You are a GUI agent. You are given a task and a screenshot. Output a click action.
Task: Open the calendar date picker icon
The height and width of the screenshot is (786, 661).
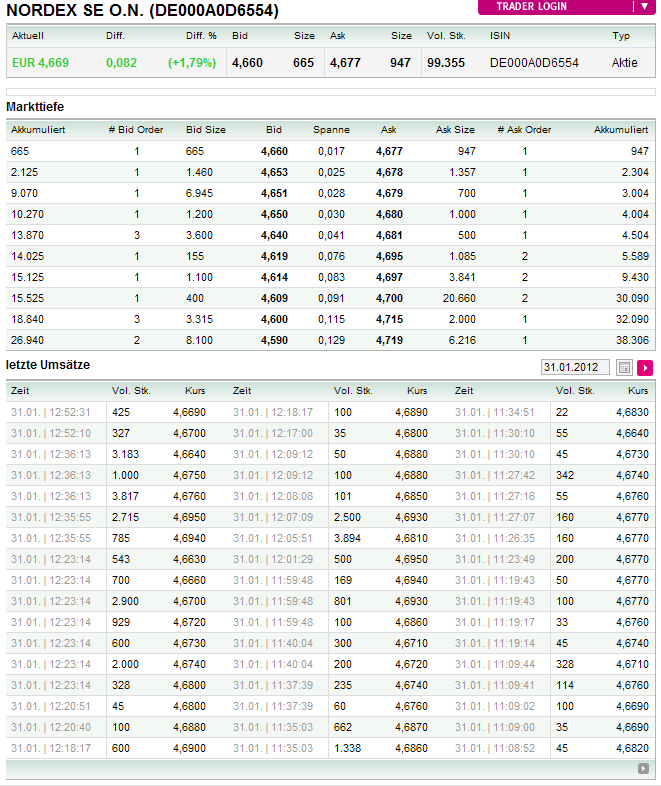[x=625, y=367]
